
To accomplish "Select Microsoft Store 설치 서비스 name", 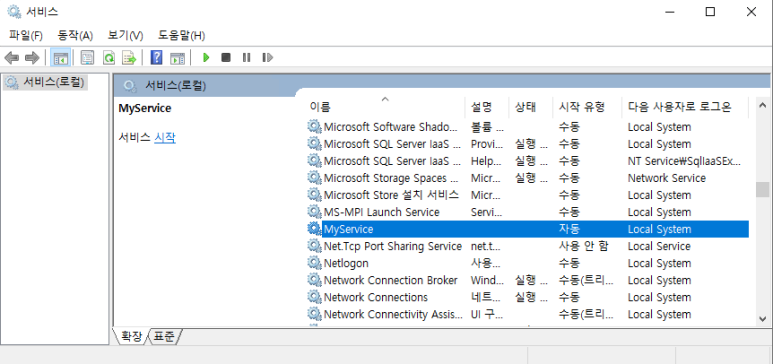I will click(391, 195).
